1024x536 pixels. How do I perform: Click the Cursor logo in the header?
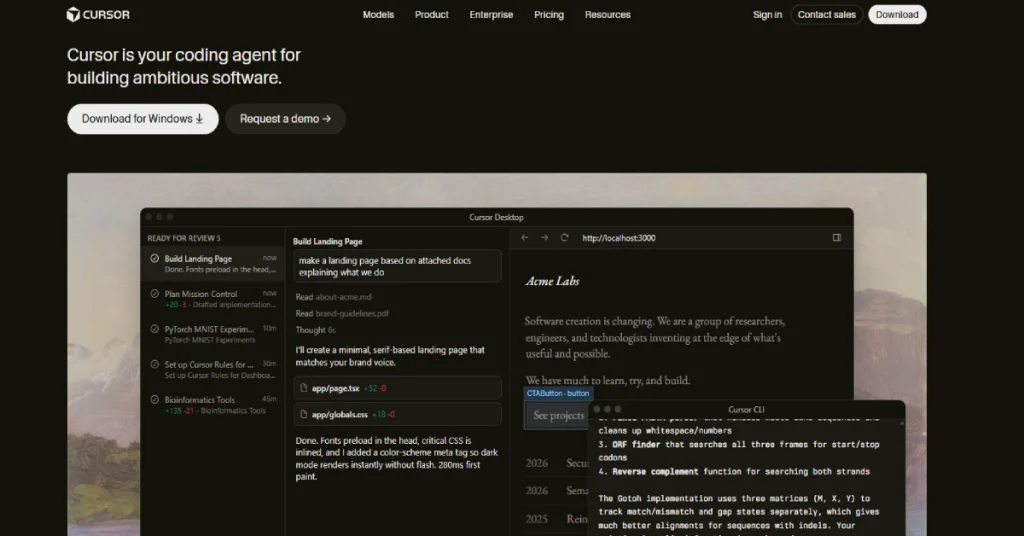pos(98,14)
